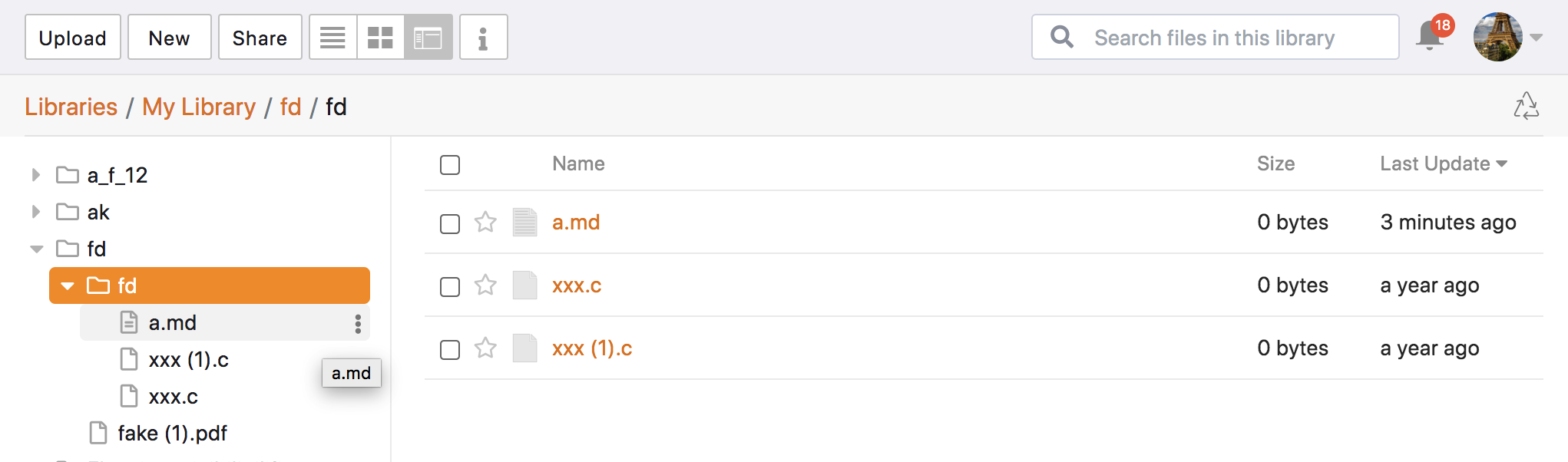
Task: Switch to grid view mode
Action: 380,38
